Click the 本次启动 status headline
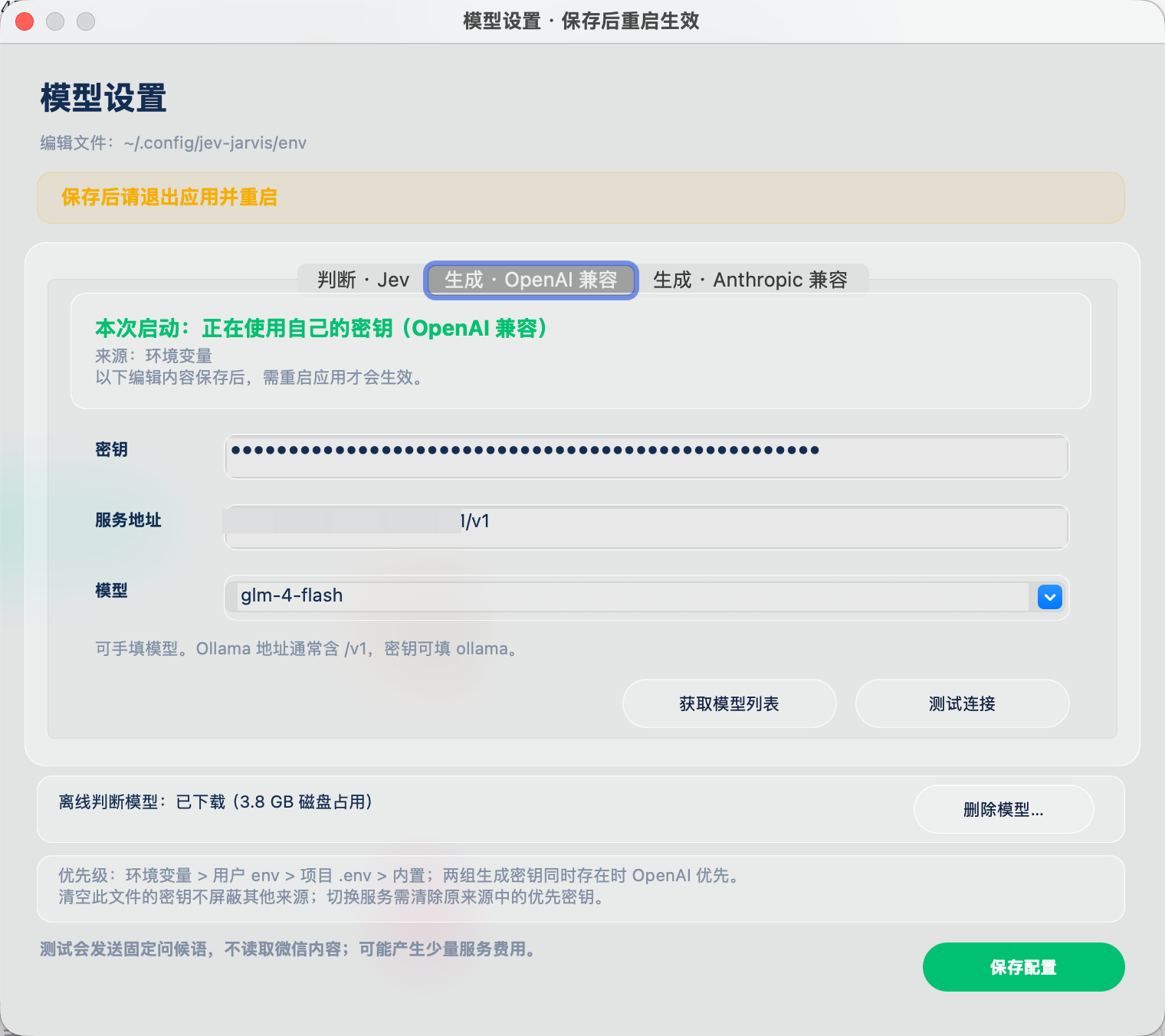This screenshot has width=1165, height=1036. [320, 328]
